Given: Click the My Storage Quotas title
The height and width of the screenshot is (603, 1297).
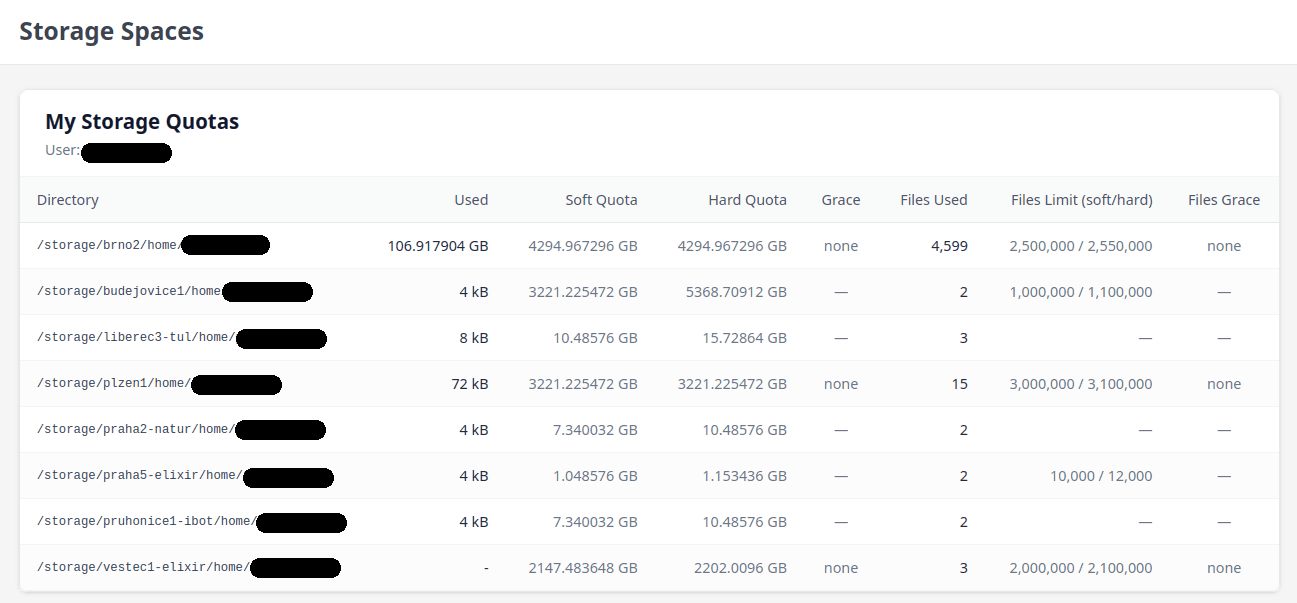Looking at the screenshot, I should (x=142, y=122).
